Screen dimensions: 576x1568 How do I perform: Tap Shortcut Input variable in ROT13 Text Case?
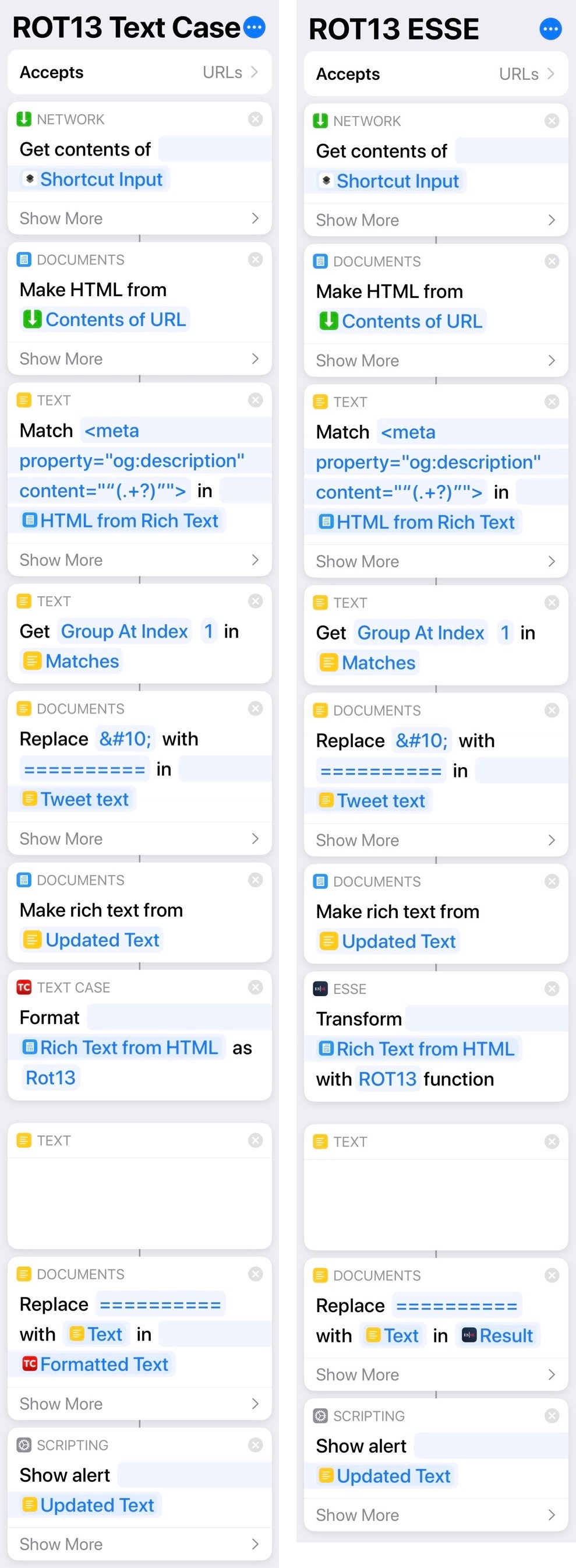94,179
